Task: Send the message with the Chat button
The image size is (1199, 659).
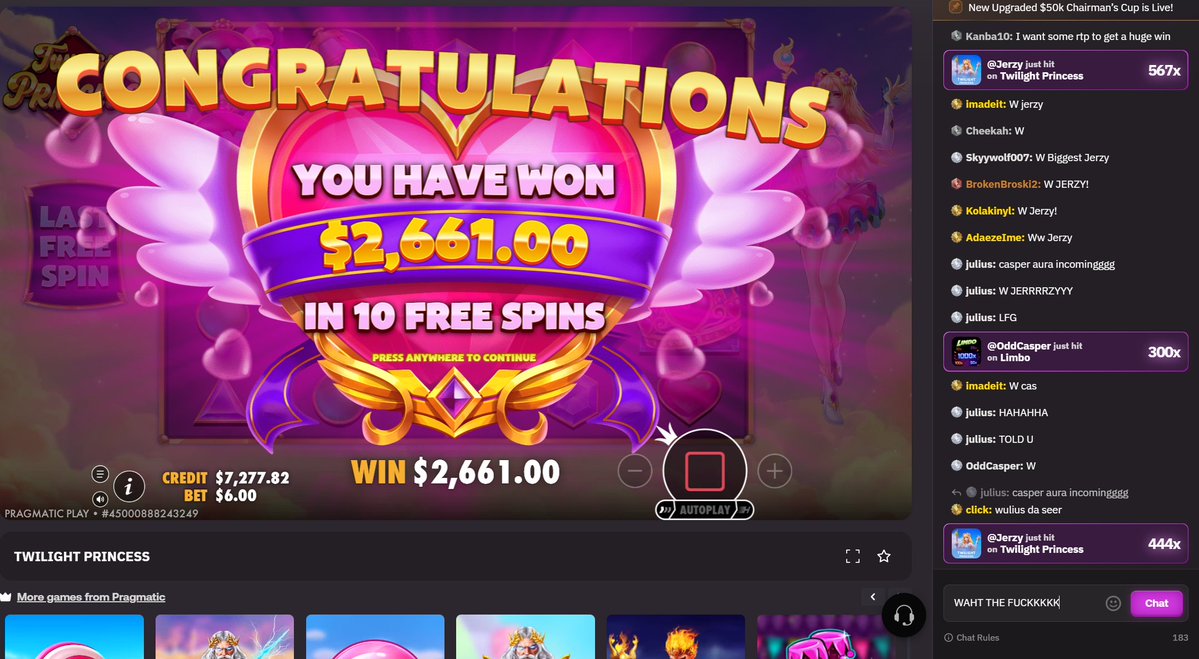Action: coord(1156,603)
